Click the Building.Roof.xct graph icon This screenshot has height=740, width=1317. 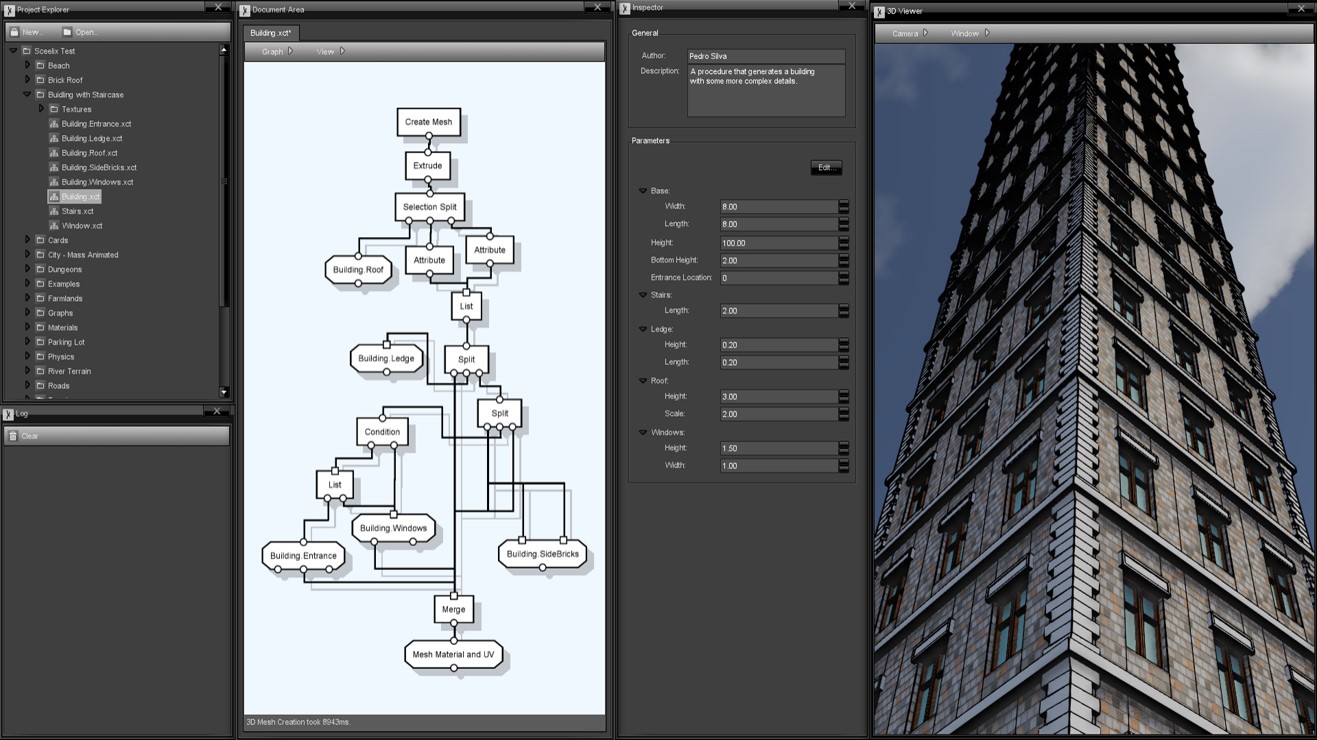click(54, 152)
